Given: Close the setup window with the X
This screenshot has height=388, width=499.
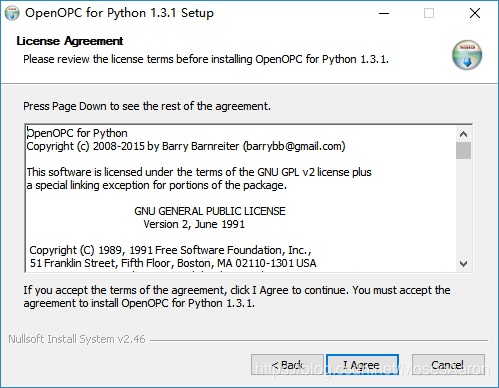Looking at the screenshot, I should [475, 13].
